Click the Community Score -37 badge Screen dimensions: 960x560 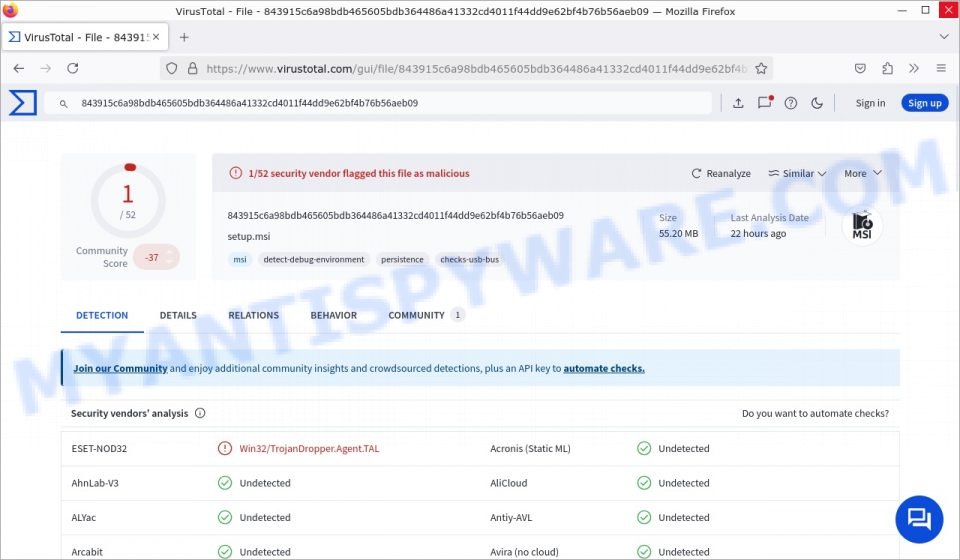point(156,257)
